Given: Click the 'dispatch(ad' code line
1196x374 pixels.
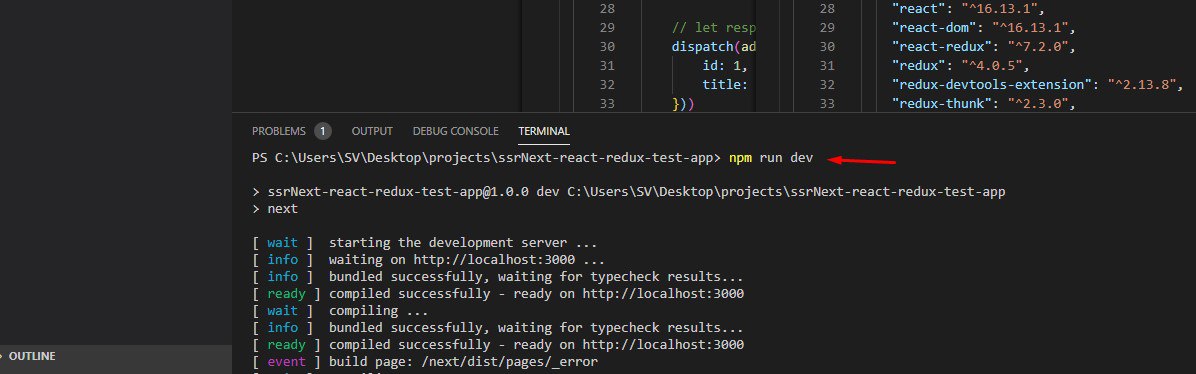Looking at the screenshot, I should [x=714, y=47].
